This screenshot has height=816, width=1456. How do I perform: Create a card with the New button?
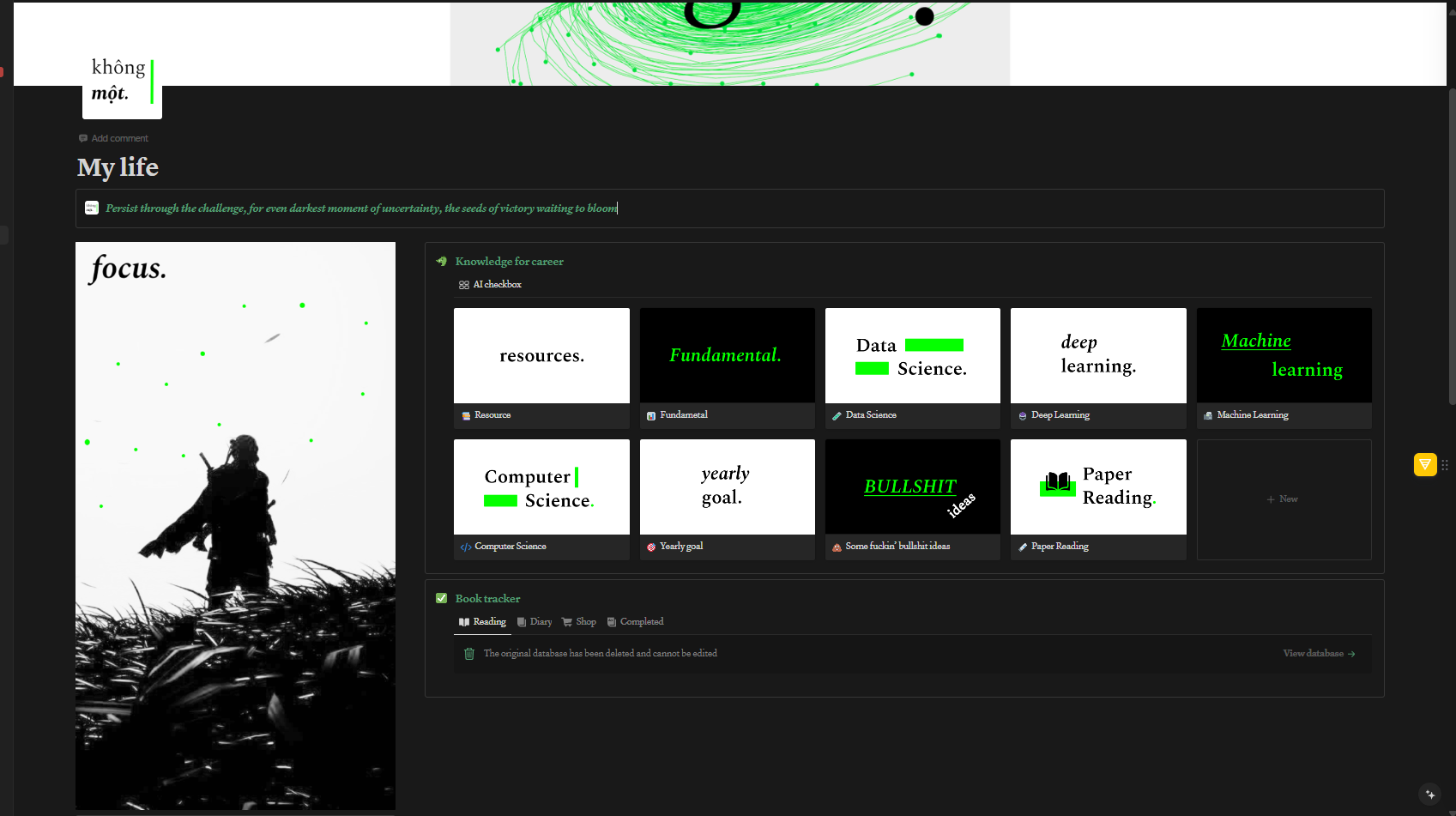pos(1283,499)
